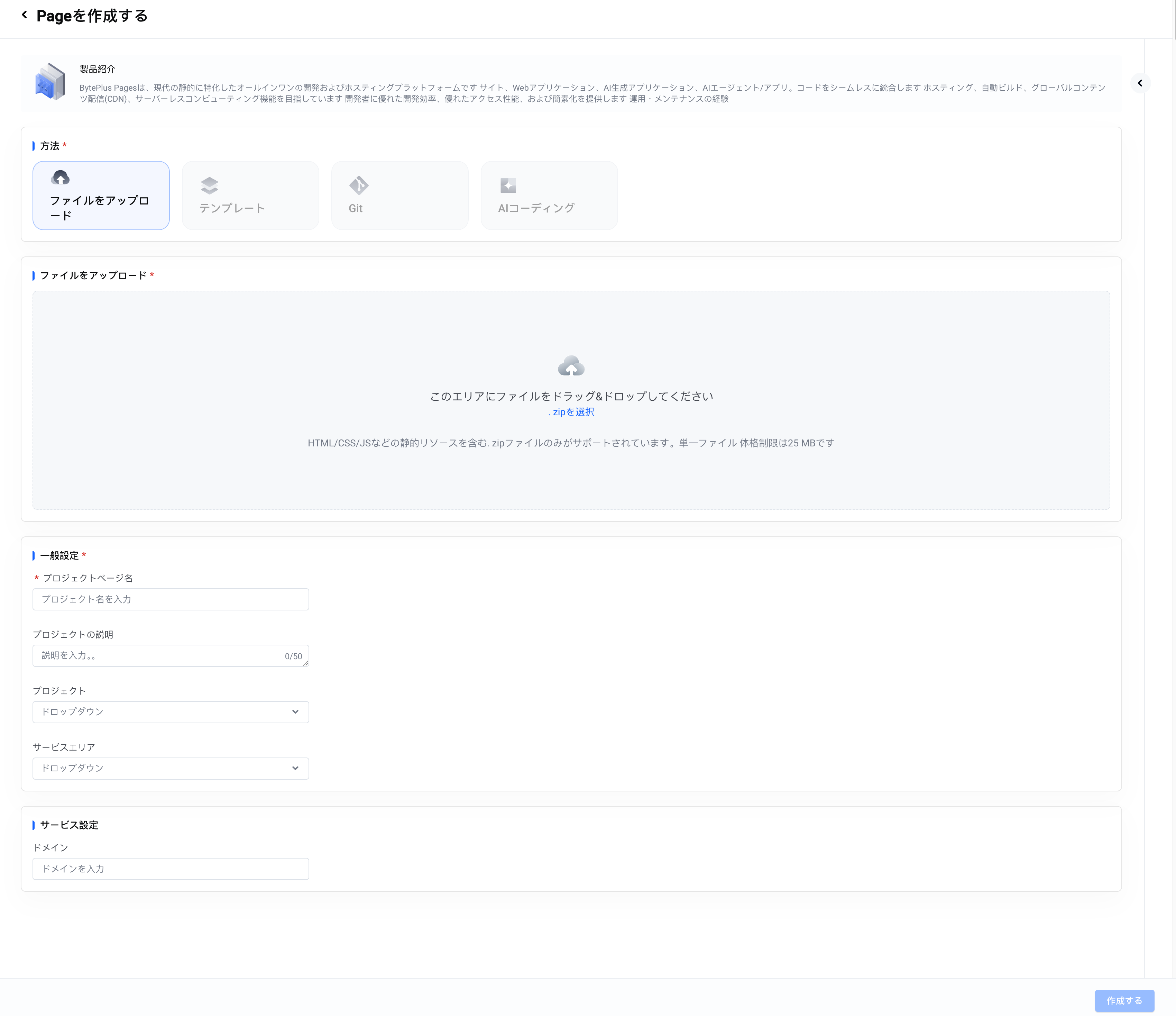Screen dimensions: 1176x1016
Task: Choose the AIコーディング method option
Action: point(549,196)
